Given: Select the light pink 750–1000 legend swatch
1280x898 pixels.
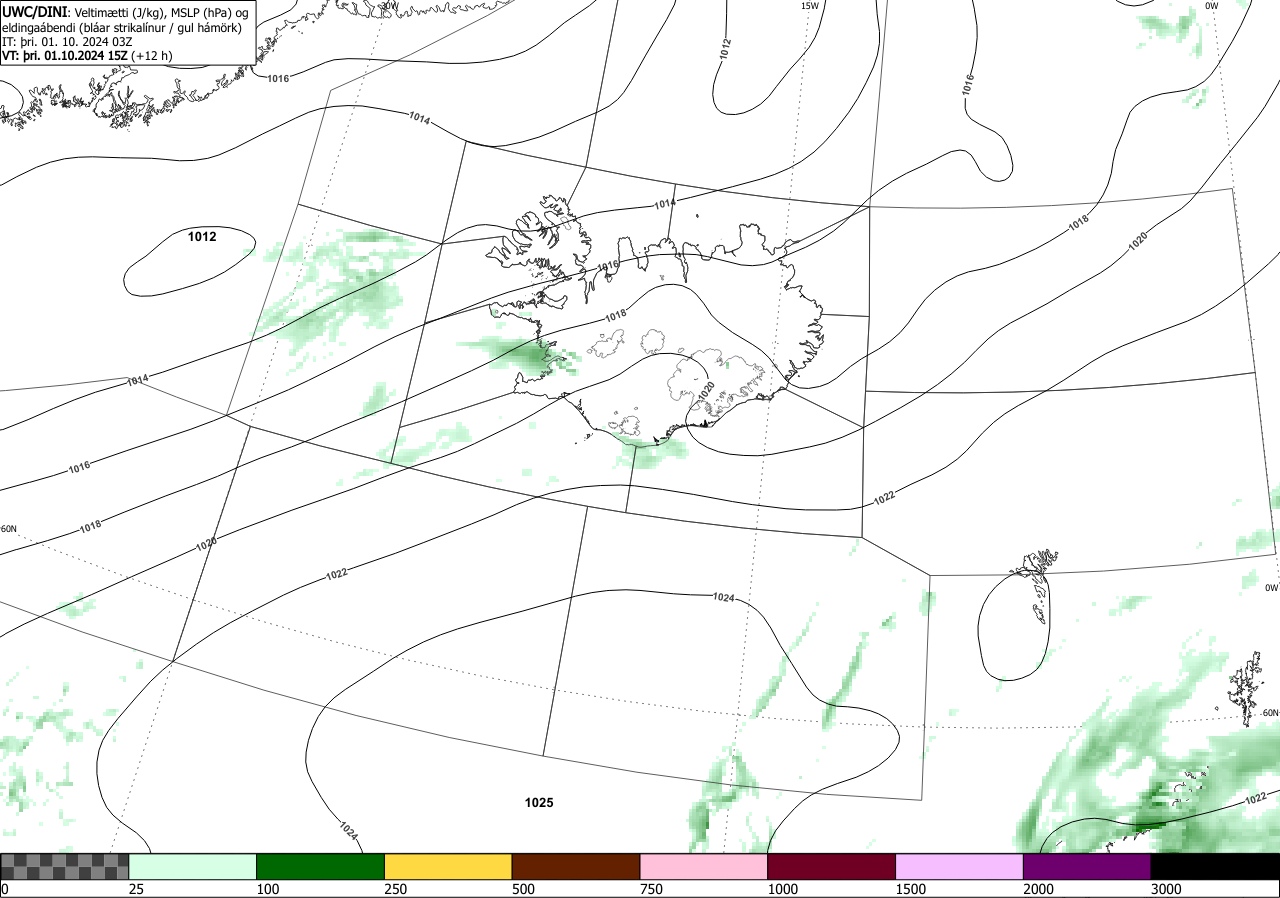Looking at the screenshot, I should (704, 866).
